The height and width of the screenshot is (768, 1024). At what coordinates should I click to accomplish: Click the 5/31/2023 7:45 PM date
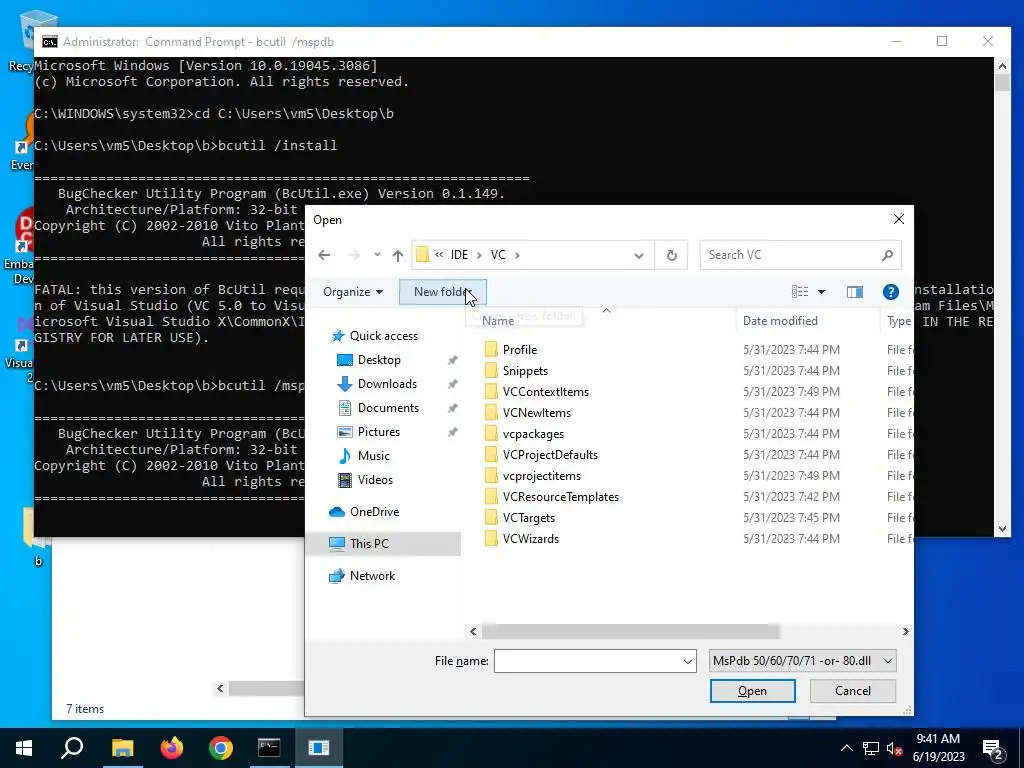pyautogui.click(x=791, y=518)
